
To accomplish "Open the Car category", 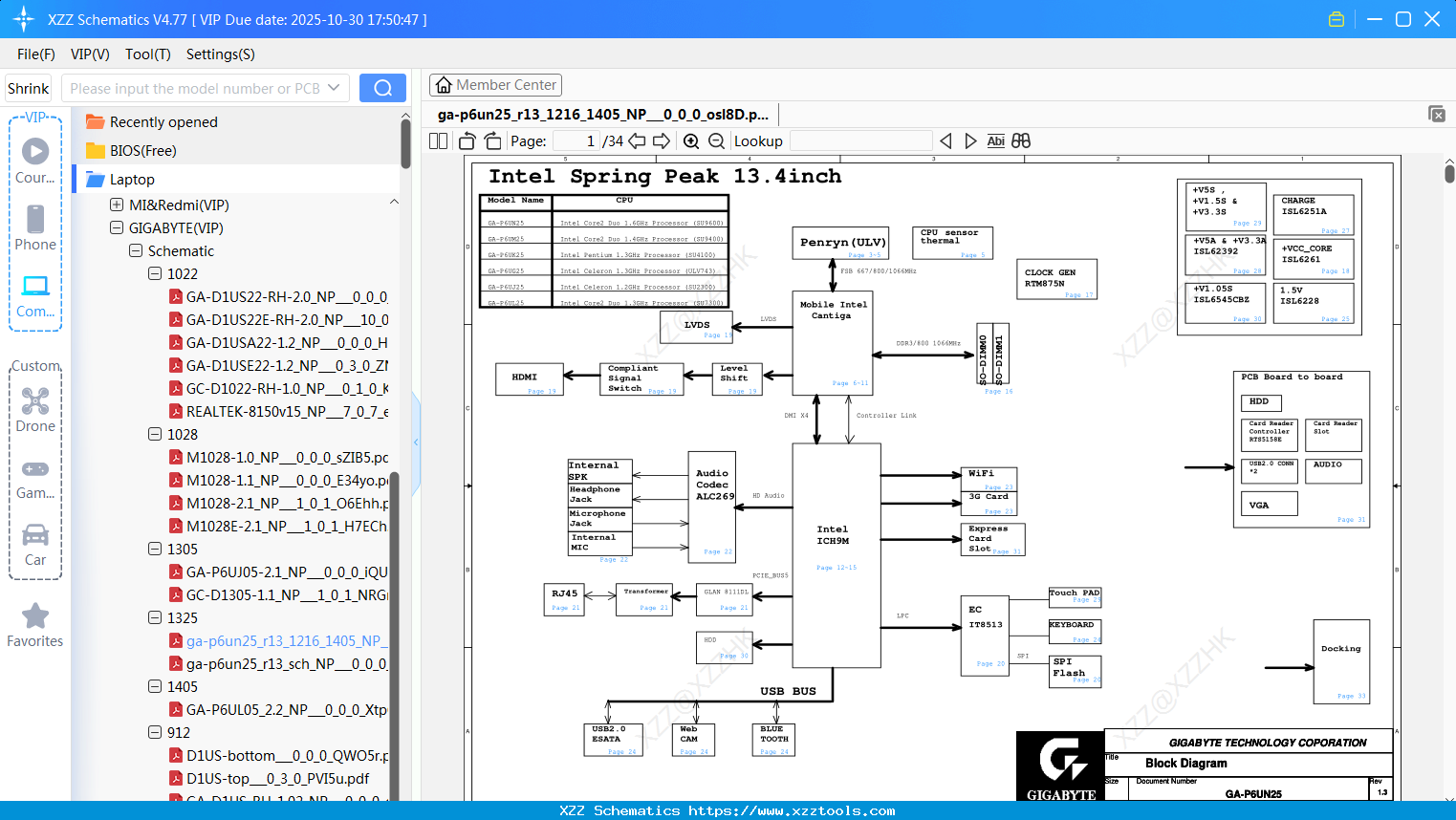I will pyautogui.click(x=35, y=545).
